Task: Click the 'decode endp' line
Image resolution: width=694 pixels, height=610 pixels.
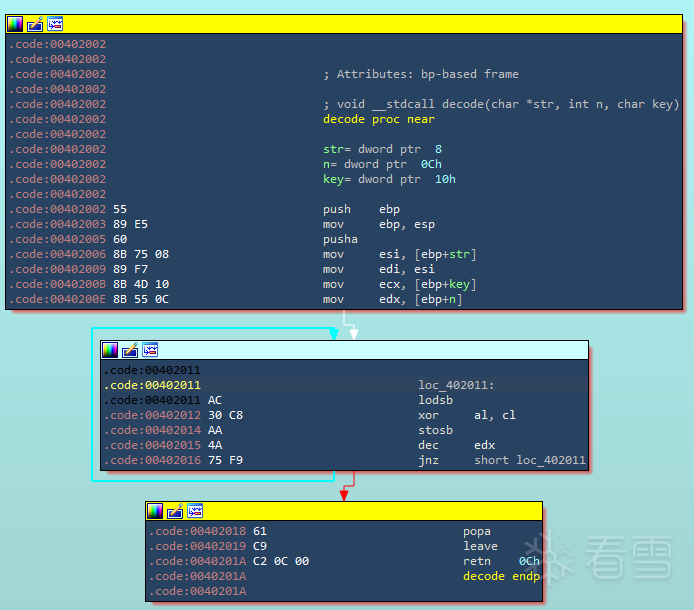Action: (501, 576)
